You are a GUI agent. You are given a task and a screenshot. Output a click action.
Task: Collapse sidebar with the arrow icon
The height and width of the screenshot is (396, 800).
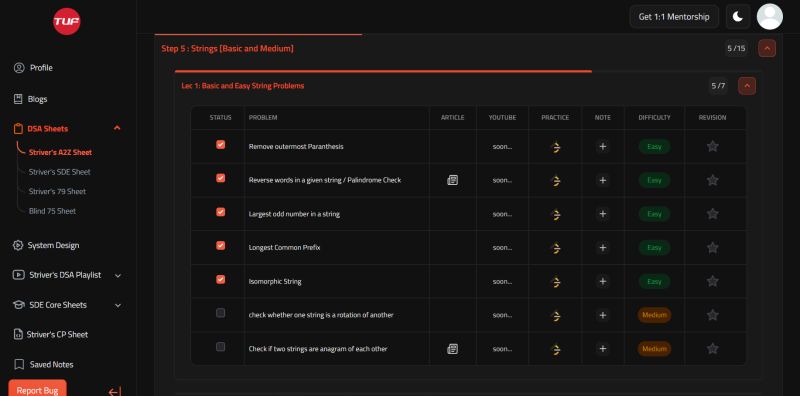coord(115,392)
